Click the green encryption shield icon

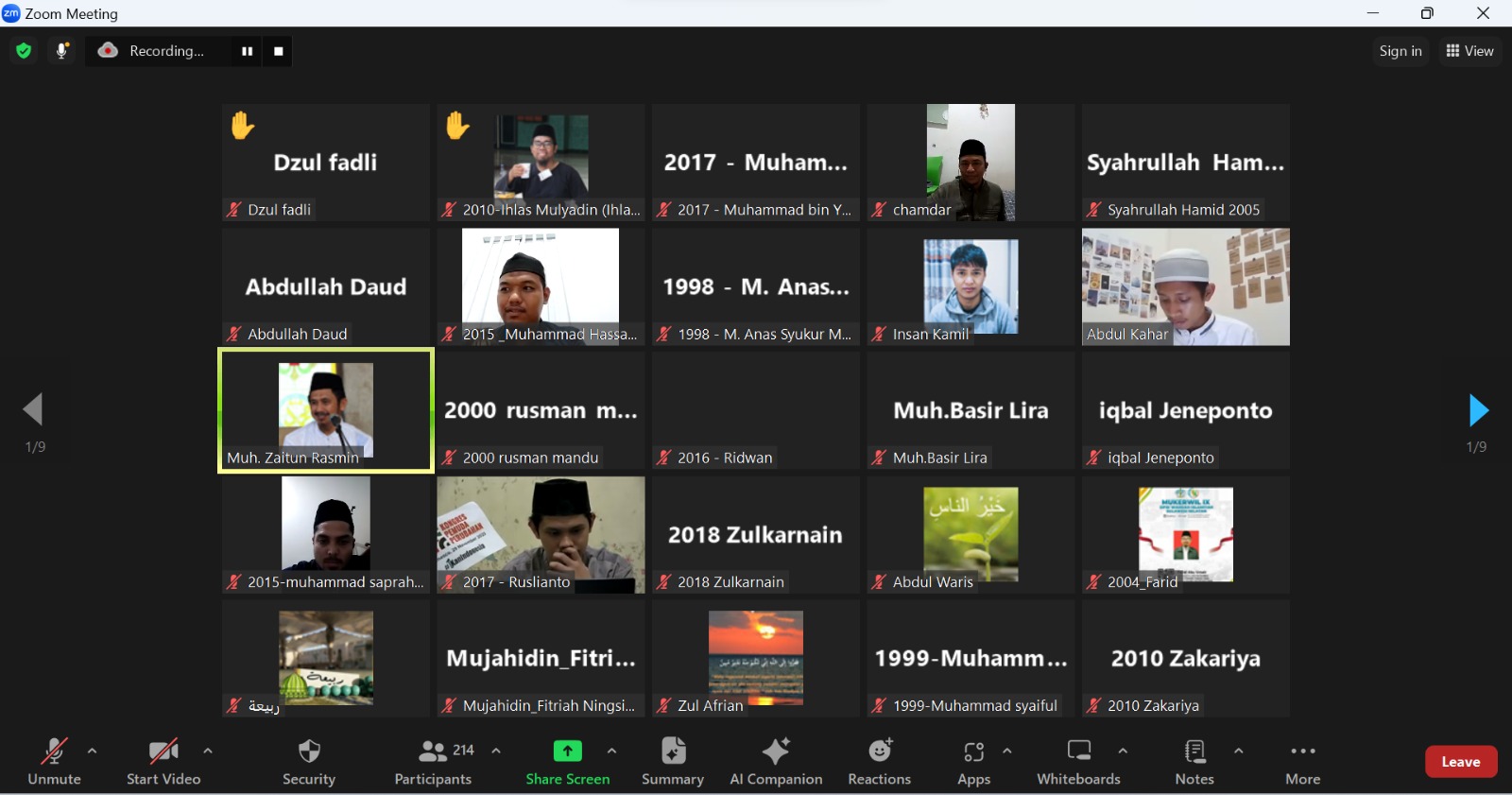[x=24, y=51]
